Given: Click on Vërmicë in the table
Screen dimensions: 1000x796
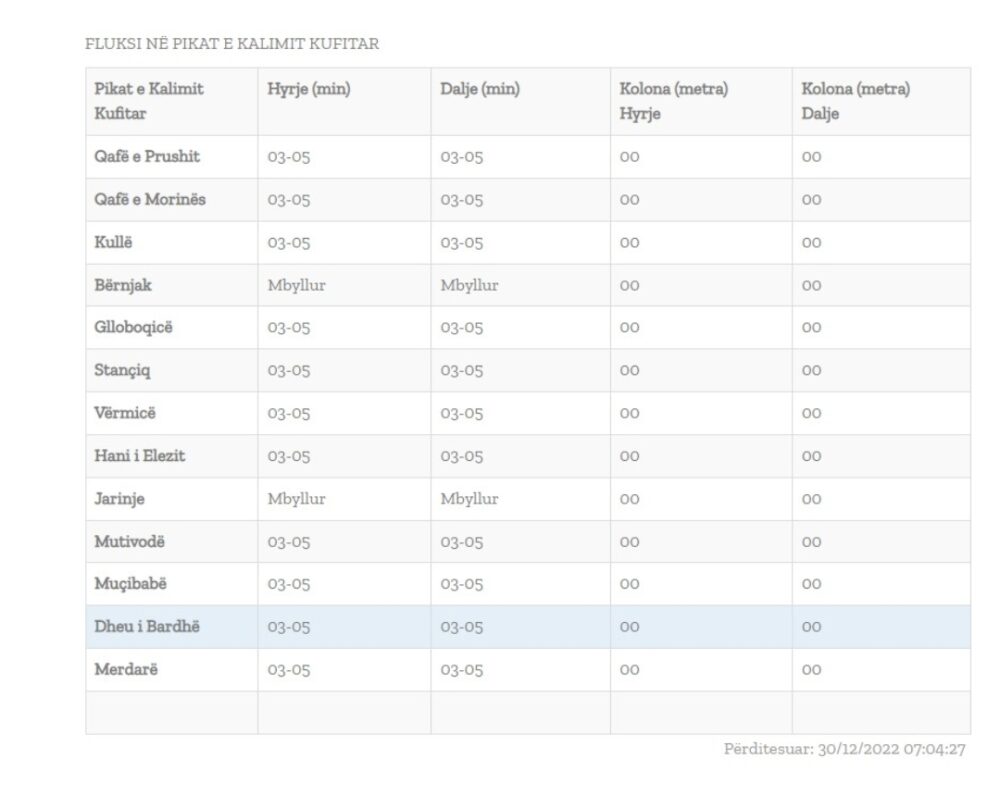Looking at the screenshot, I should tap(126, 413).
